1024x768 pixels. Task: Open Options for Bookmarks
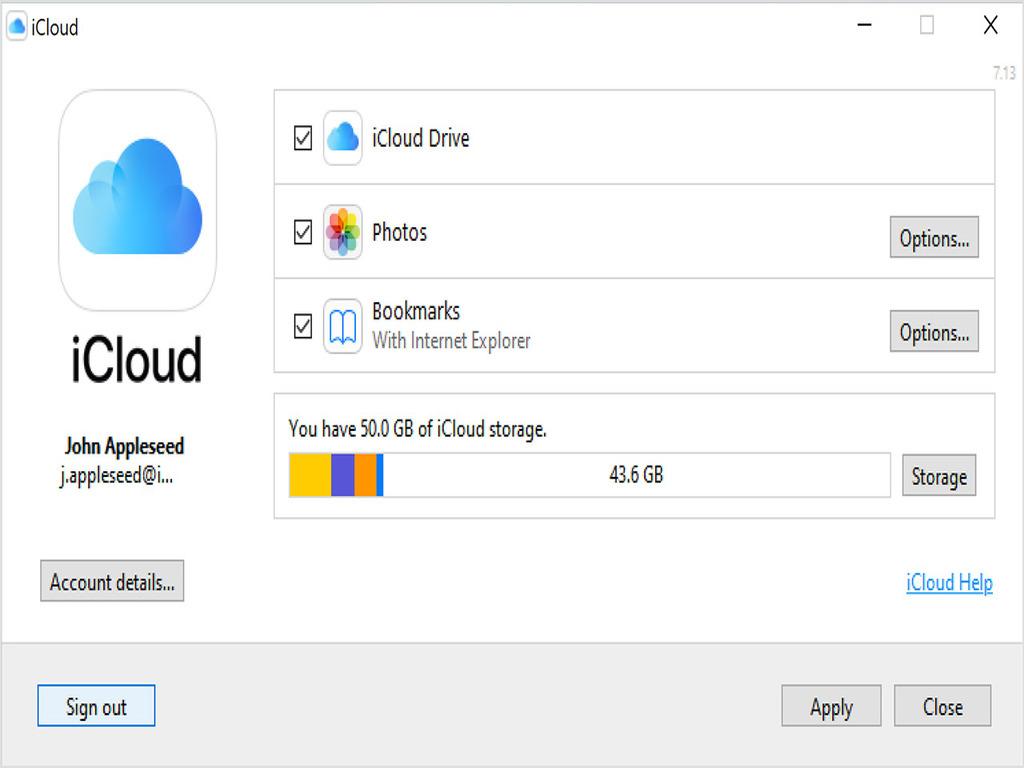(934, 332)
